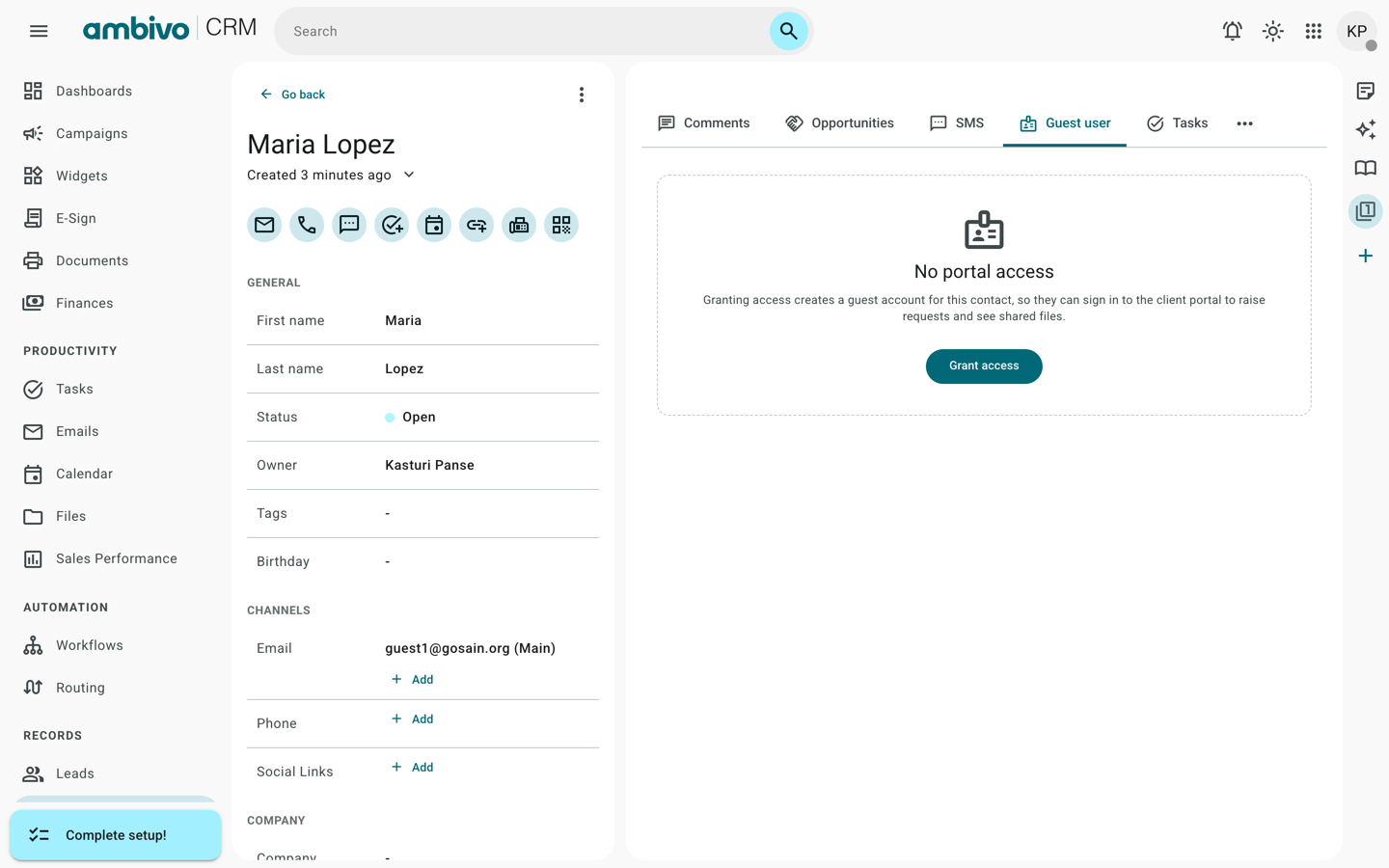Add a social link
This screenshot has height=868, width=1389.
[x=413, y=768]
